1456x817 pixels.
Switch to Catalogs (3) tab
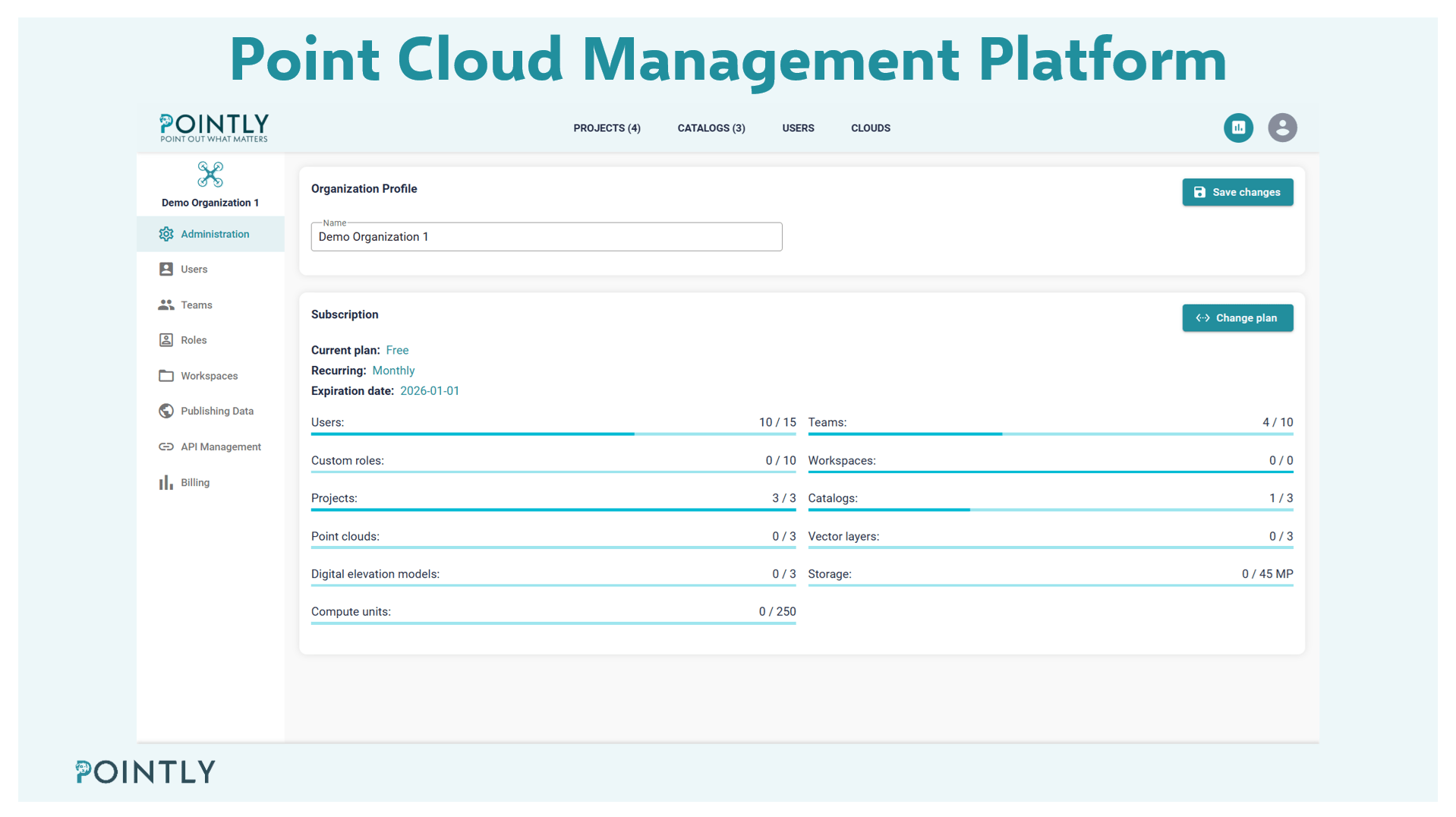click(711, 128)
